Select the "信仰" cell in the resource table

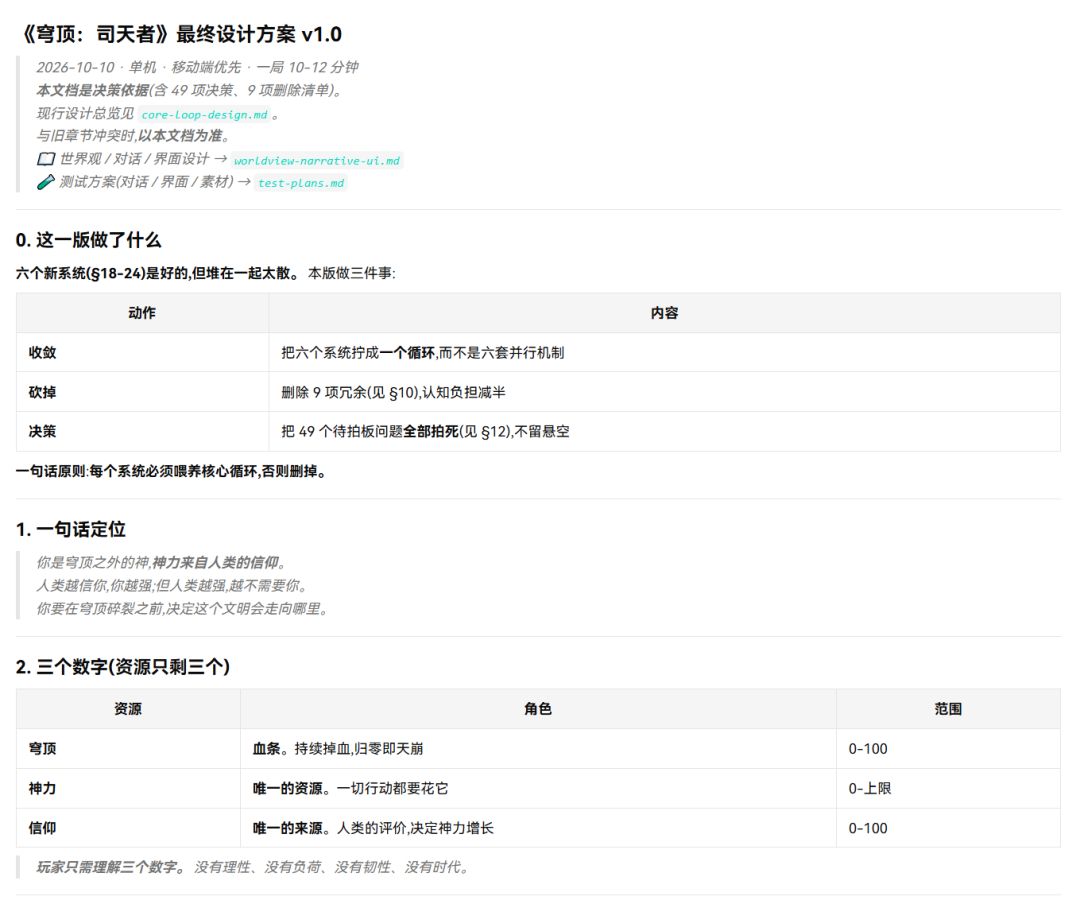[x=128, y=828]
